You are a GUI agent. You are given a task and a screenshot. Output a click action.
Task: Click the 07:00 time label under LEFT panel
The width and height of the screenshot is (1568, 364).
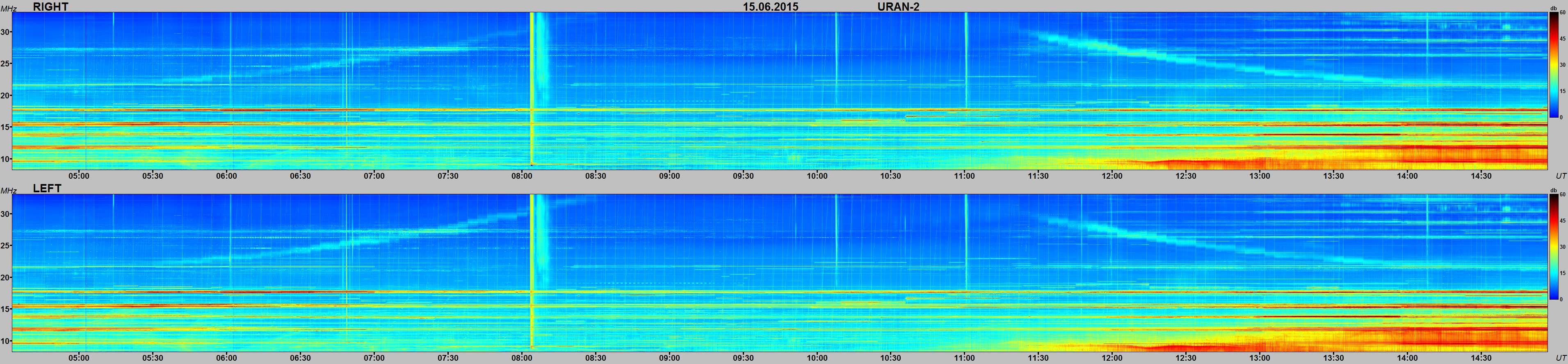(x=374, y=358)
